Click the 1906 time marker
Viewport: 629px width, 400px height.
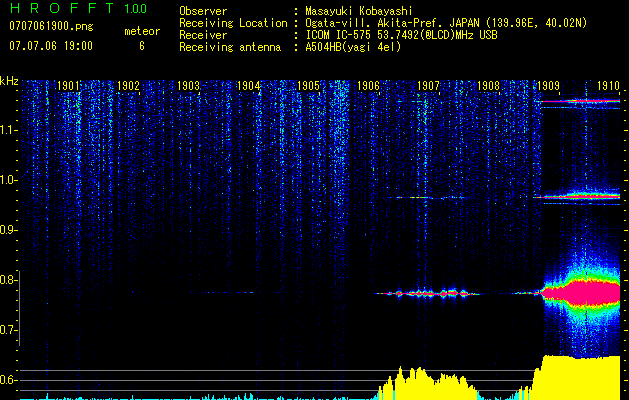pyautogui.click(x=368, y=86)
